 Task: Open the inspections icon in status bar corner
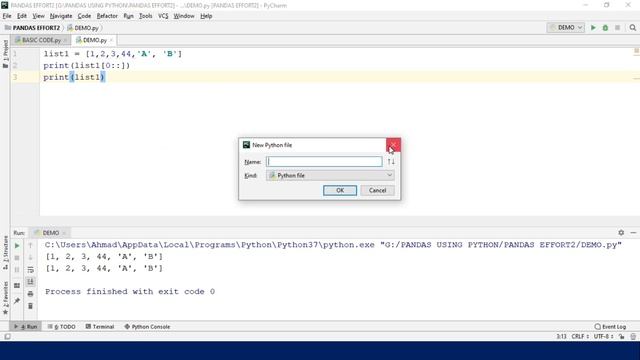pyautogui.click(x=633, y=336)
